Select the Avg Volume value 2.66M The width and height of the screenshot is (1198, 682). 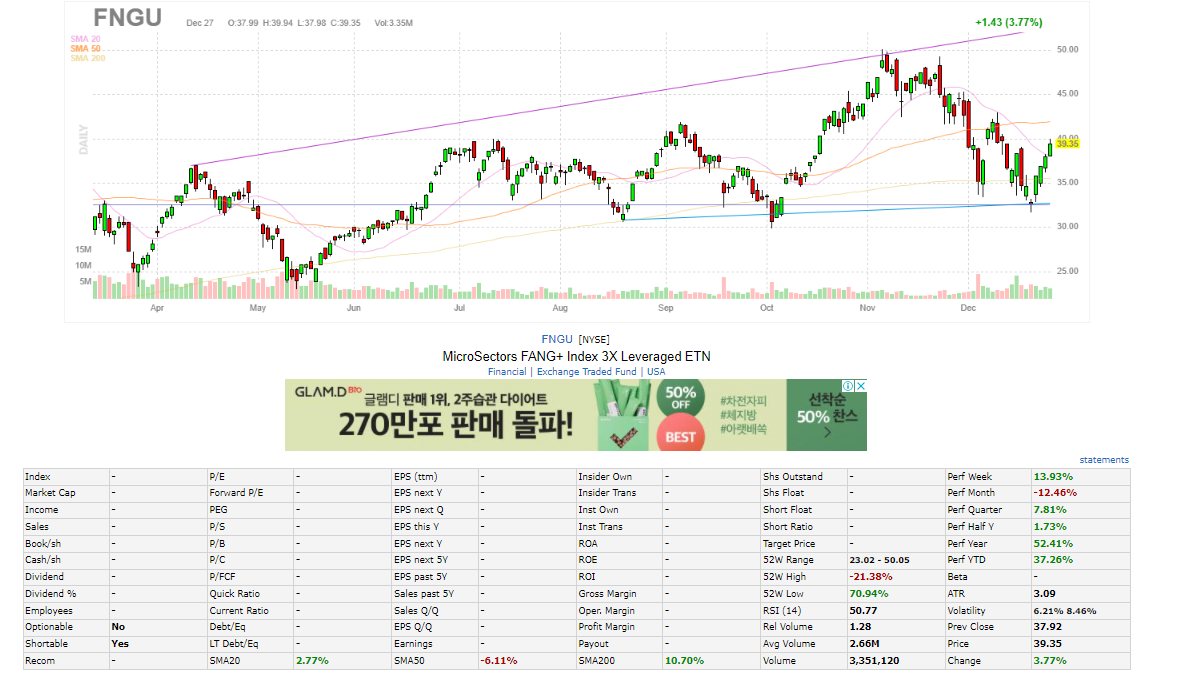click(x=864, y=644)
